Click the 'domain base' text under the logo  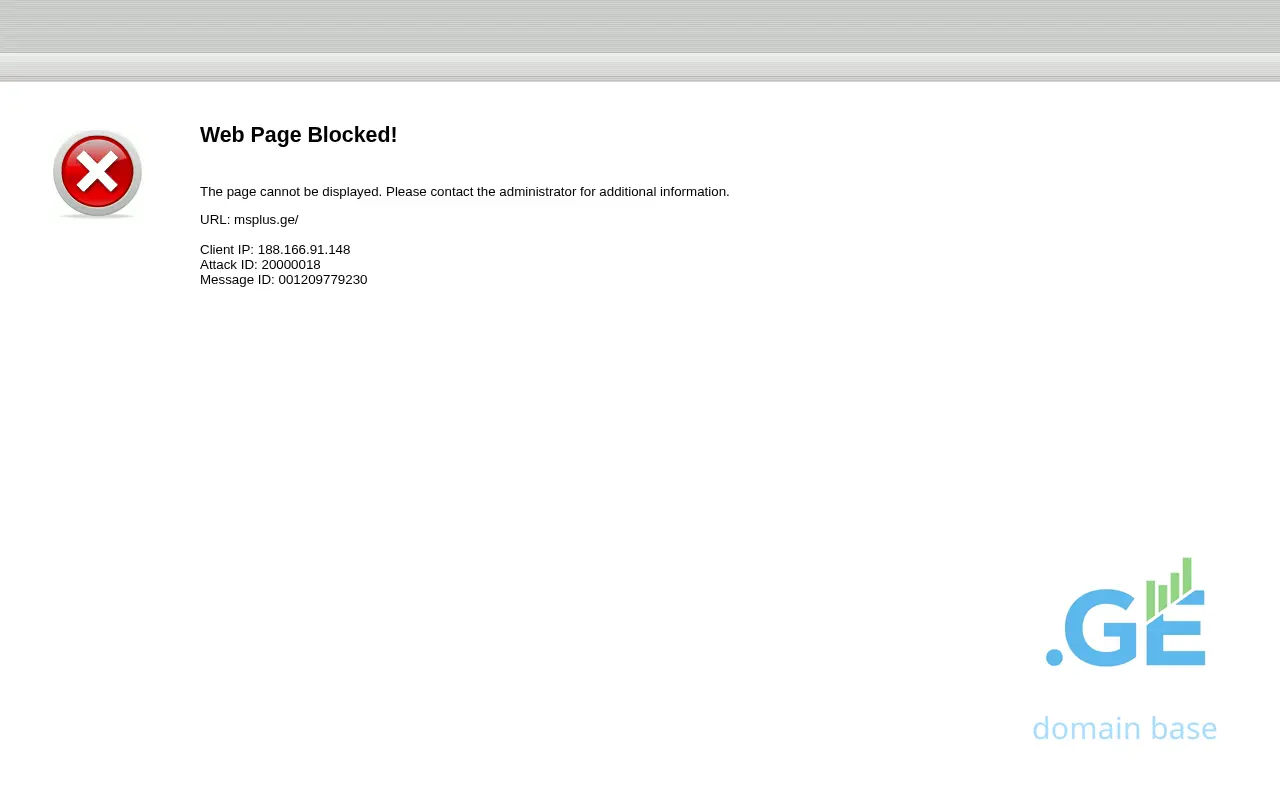pos(1124,728)
